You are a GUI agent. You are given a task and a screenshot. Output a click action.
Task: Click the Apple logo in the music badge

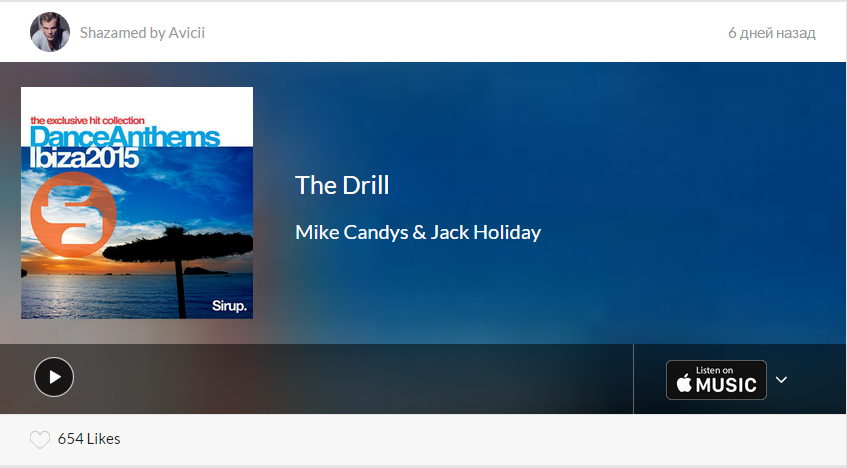click(x=684, y=383)
